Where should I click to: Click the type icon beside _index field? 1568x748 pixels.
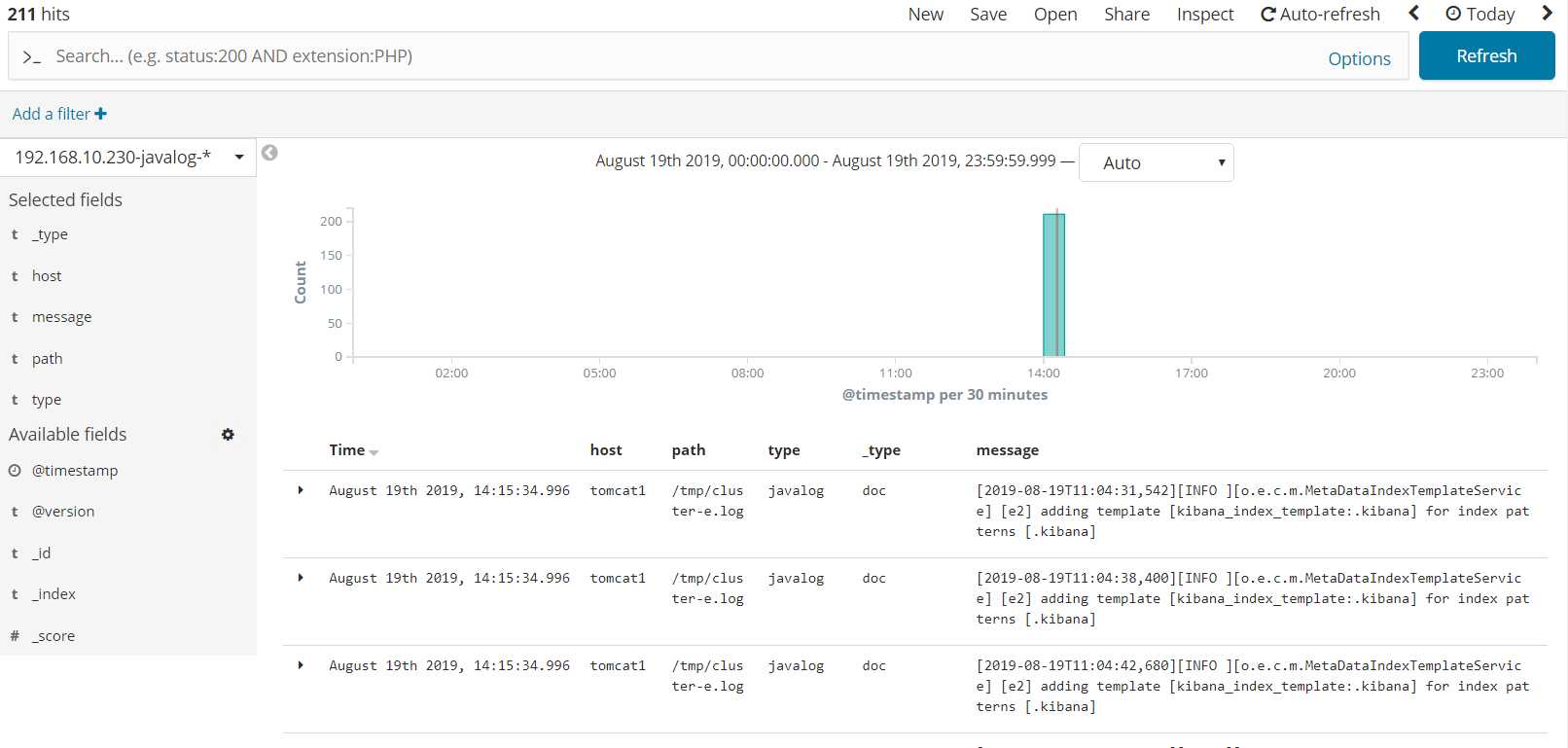coord(15,594)
